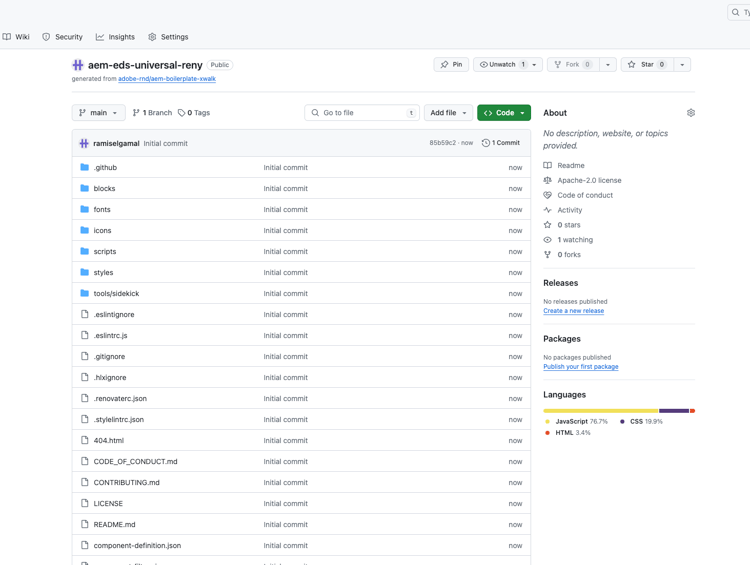
Task: Focus the Go to file search field
Action: pyautogui.click(x=362, y=112)
